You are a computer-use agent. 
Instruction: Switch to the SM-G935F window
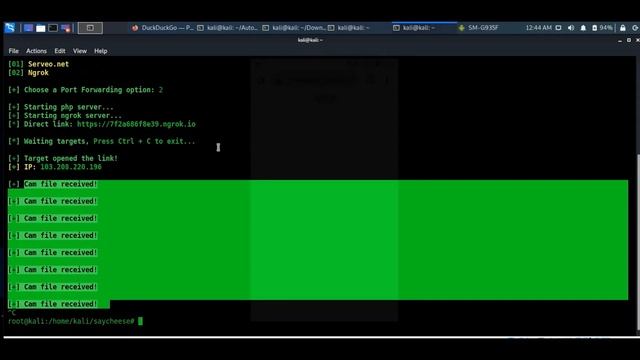[478, 28]
